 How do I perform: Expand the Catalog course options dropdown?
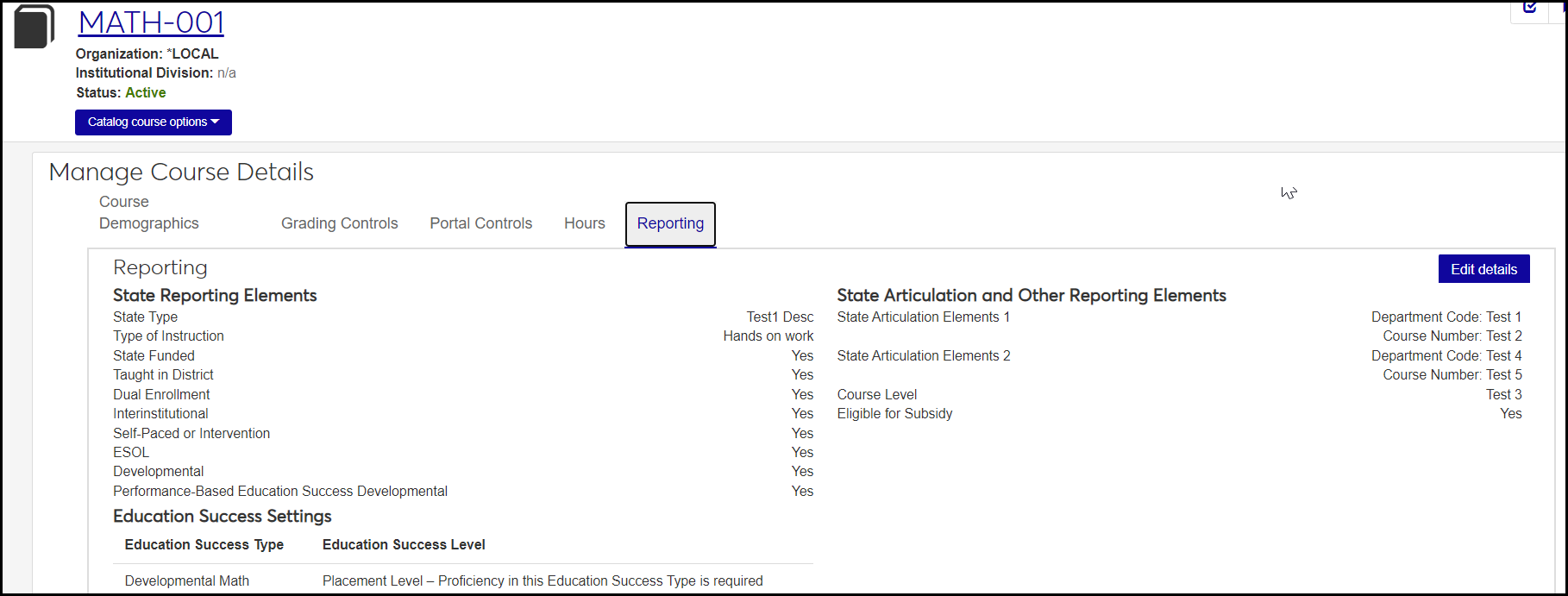154,122
